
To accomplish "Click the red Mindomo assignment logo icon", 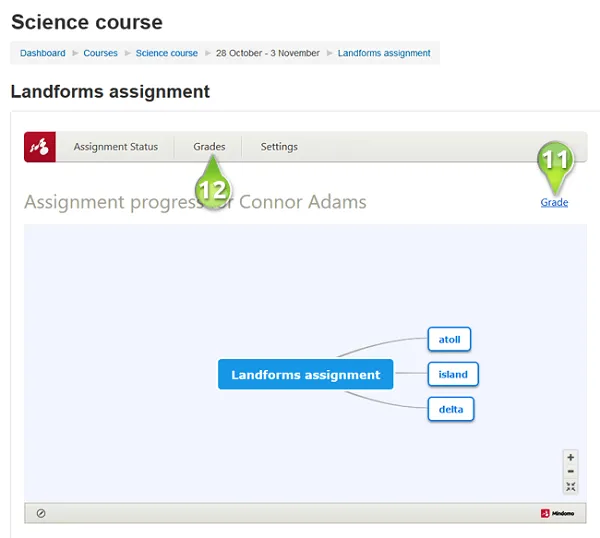I will pos(40,147).
